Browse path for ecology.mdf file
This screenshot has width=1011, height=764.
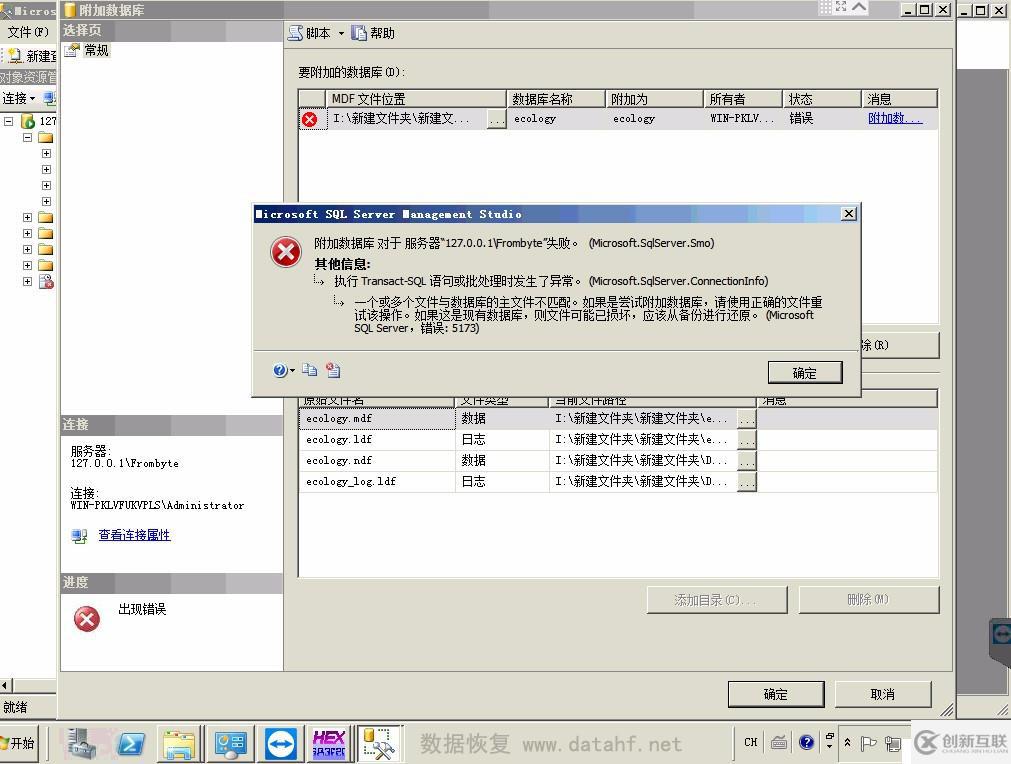pyautogui.click(x=747, y=419)
